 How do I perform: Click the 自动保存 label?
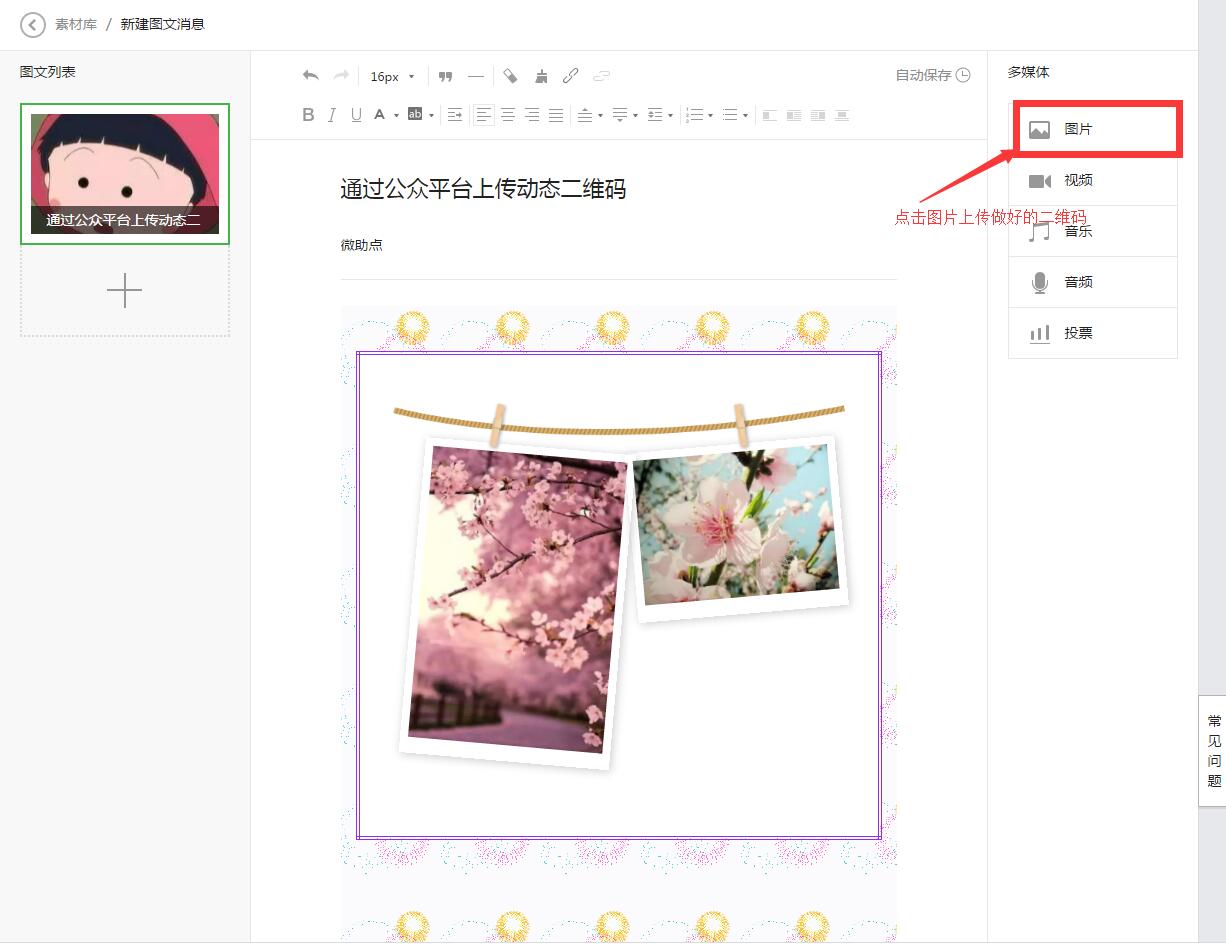point(923,75)
